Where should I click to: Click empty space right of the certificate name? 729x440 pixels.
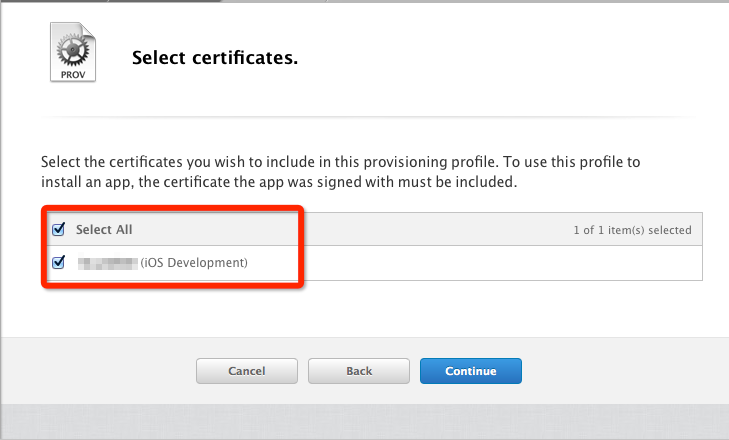click(500, 263)
